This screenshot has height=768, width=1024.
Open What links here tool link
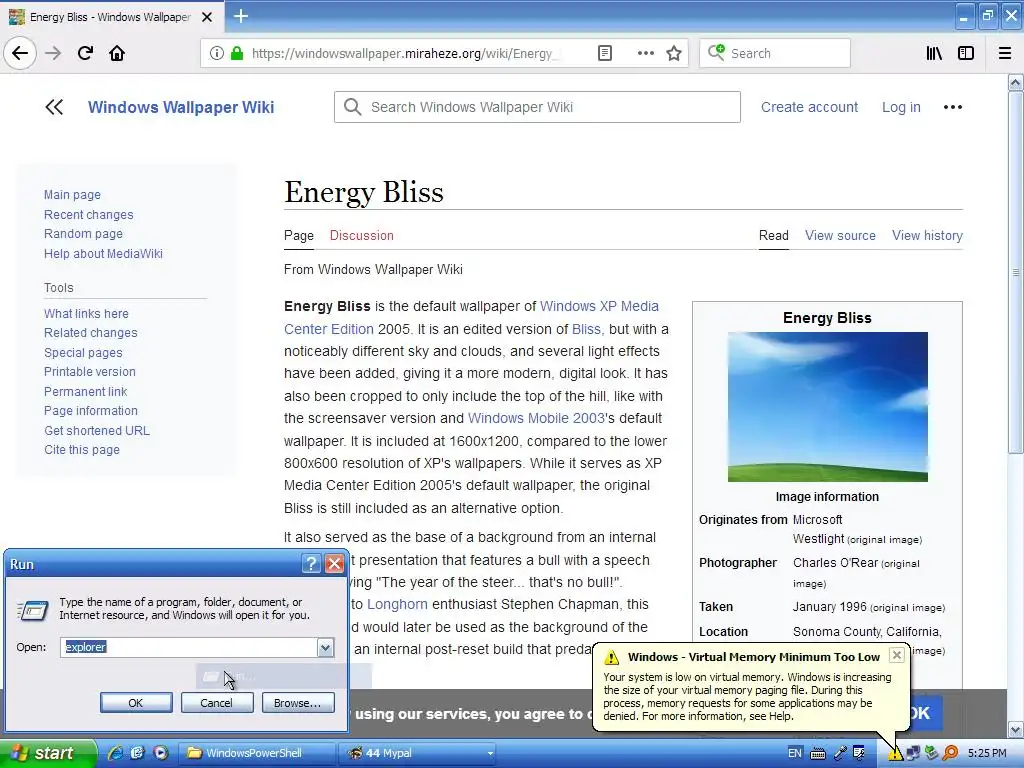tap(86, 313)
